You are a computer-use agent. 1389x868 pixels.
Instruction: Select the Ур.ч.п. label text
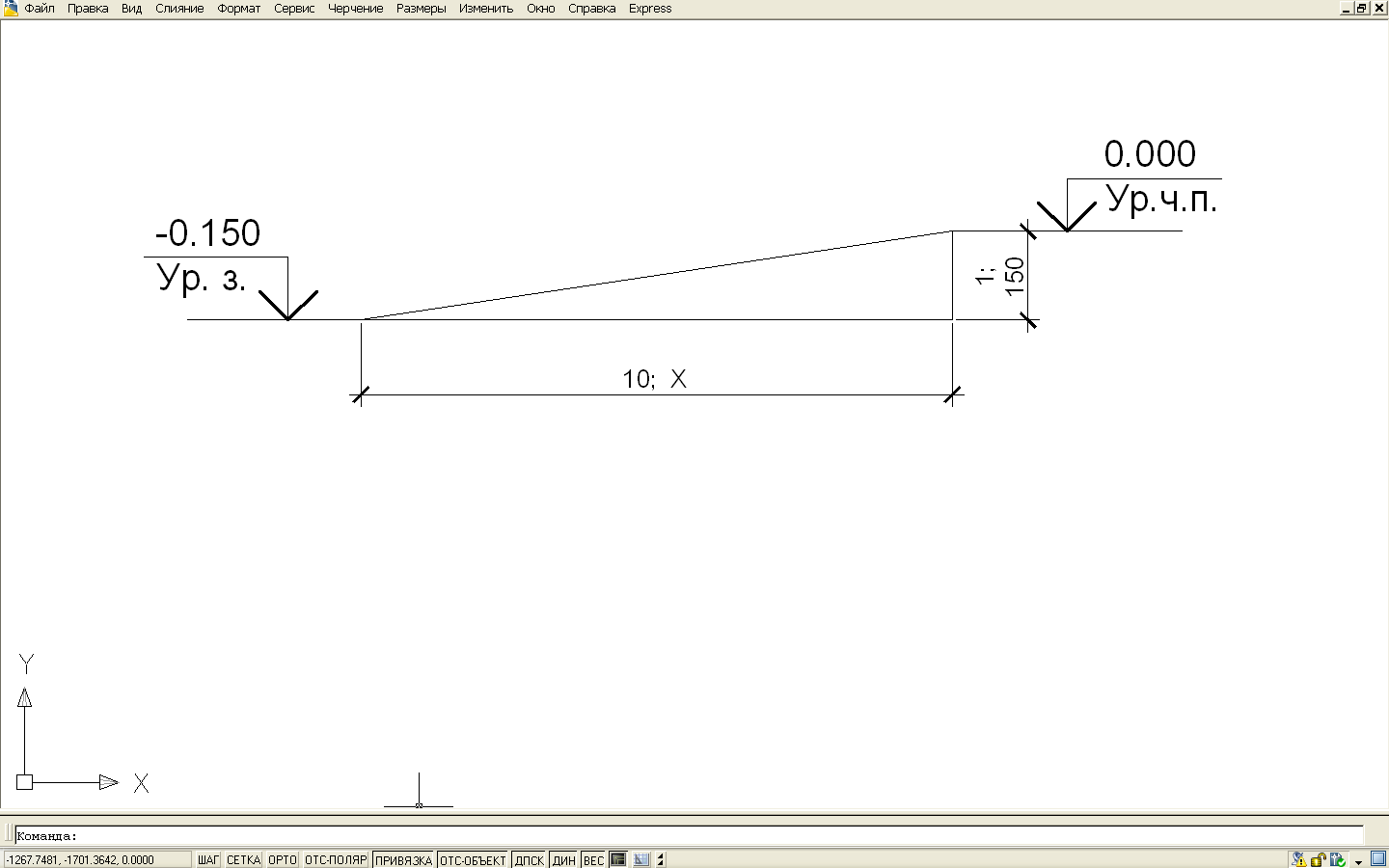click(x=1161, y=199)
